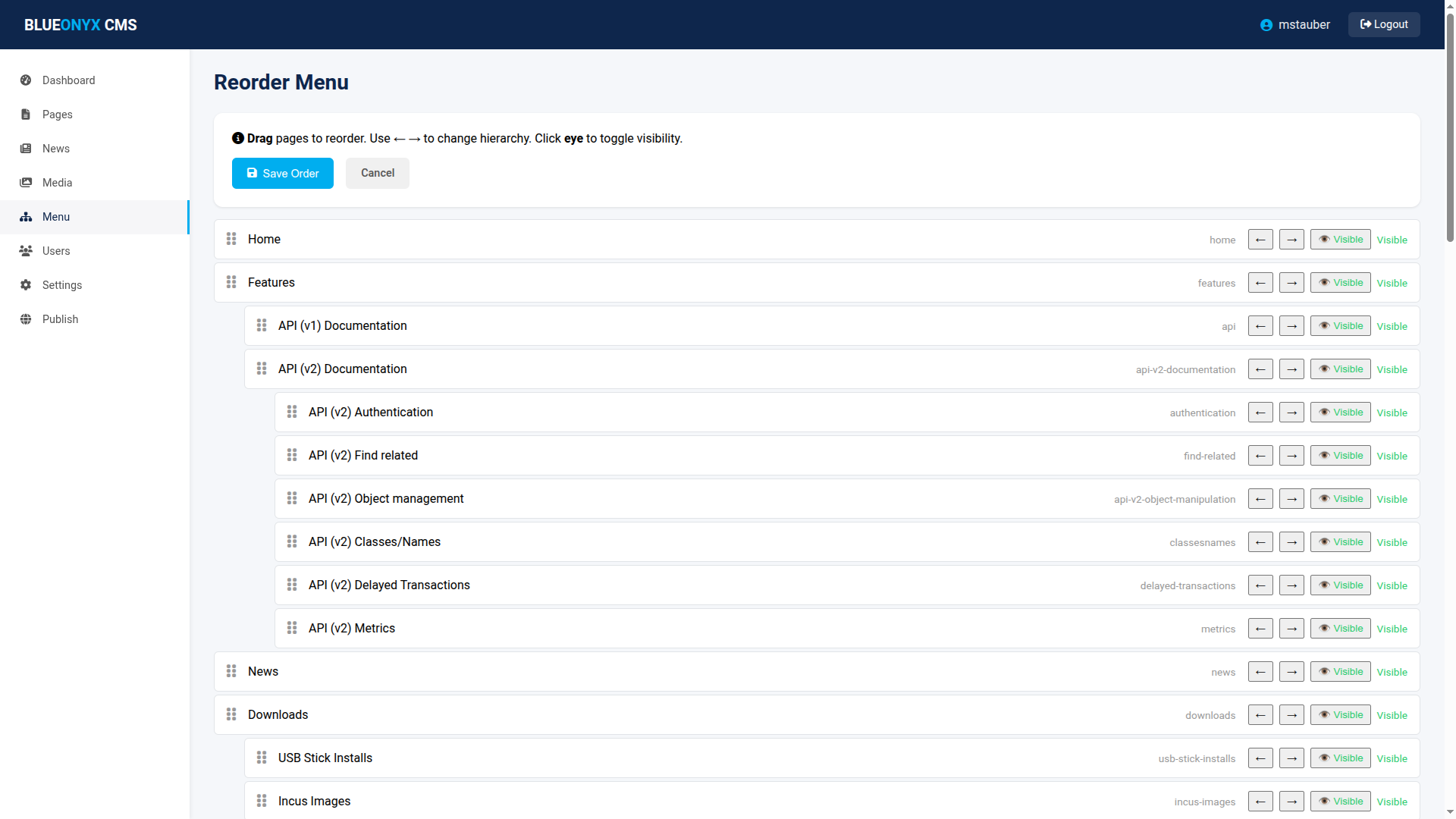The image size is (1456, 819).
Task: Click the drag handle for the Home row
Action: 231,239
